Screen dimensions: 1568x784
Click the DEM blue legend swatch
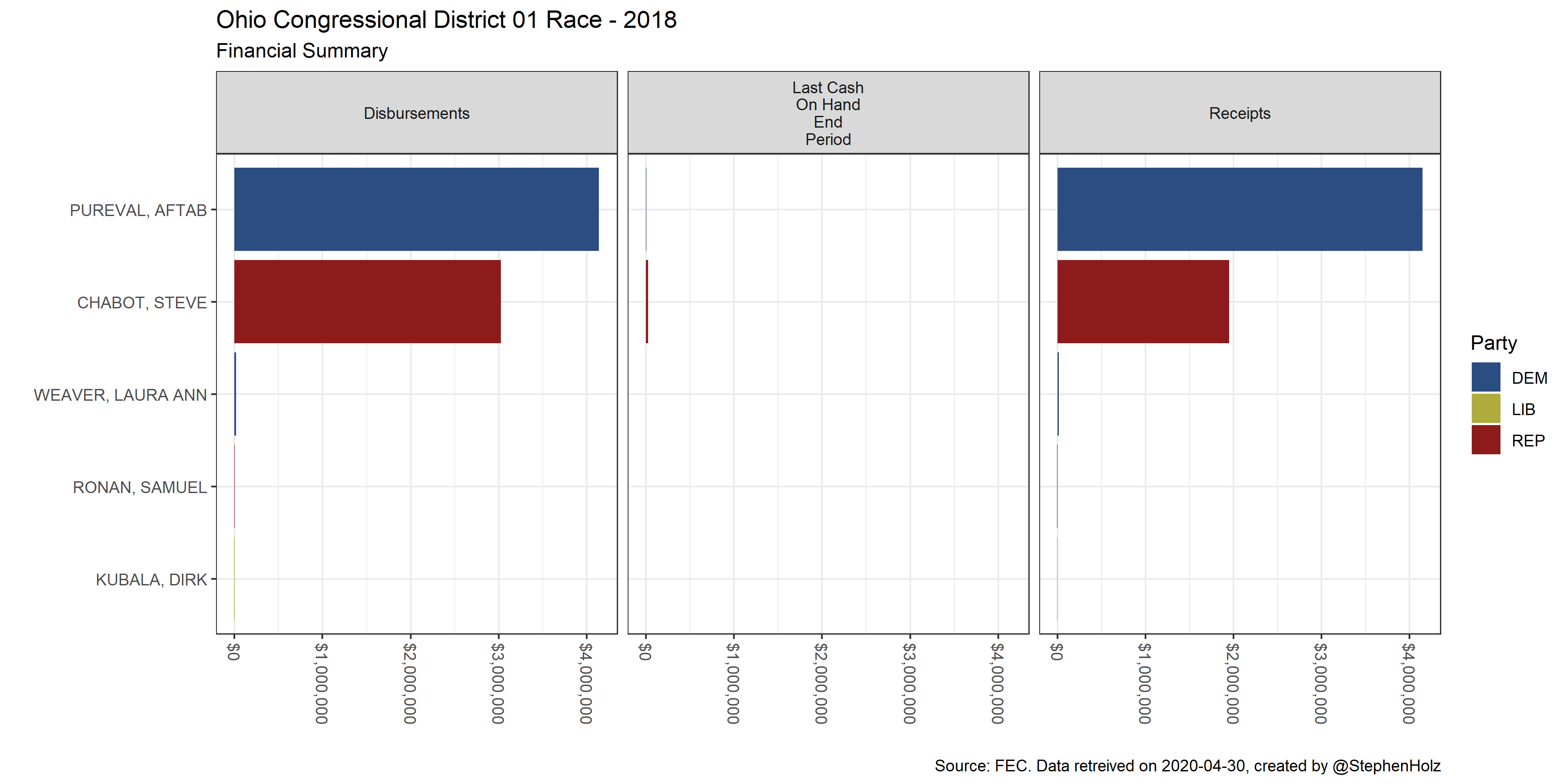[1485, 377]
